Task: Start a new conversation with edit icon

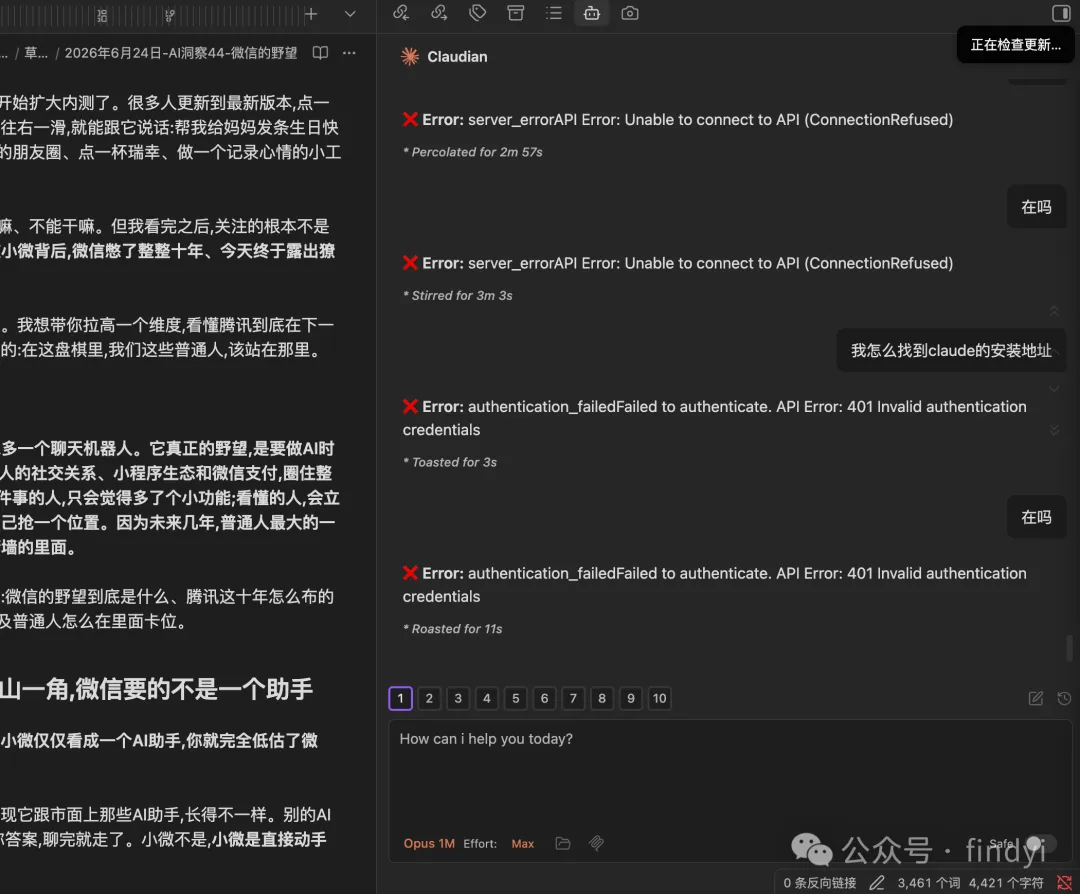Action: (1035, 698)
